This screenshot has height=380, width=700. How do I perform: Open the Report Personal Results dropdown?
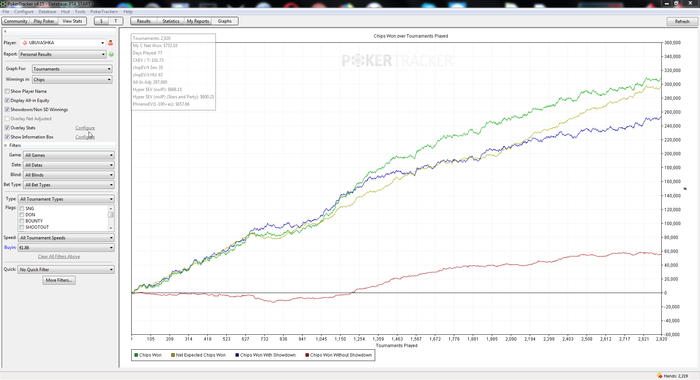[x=62, y=54]
